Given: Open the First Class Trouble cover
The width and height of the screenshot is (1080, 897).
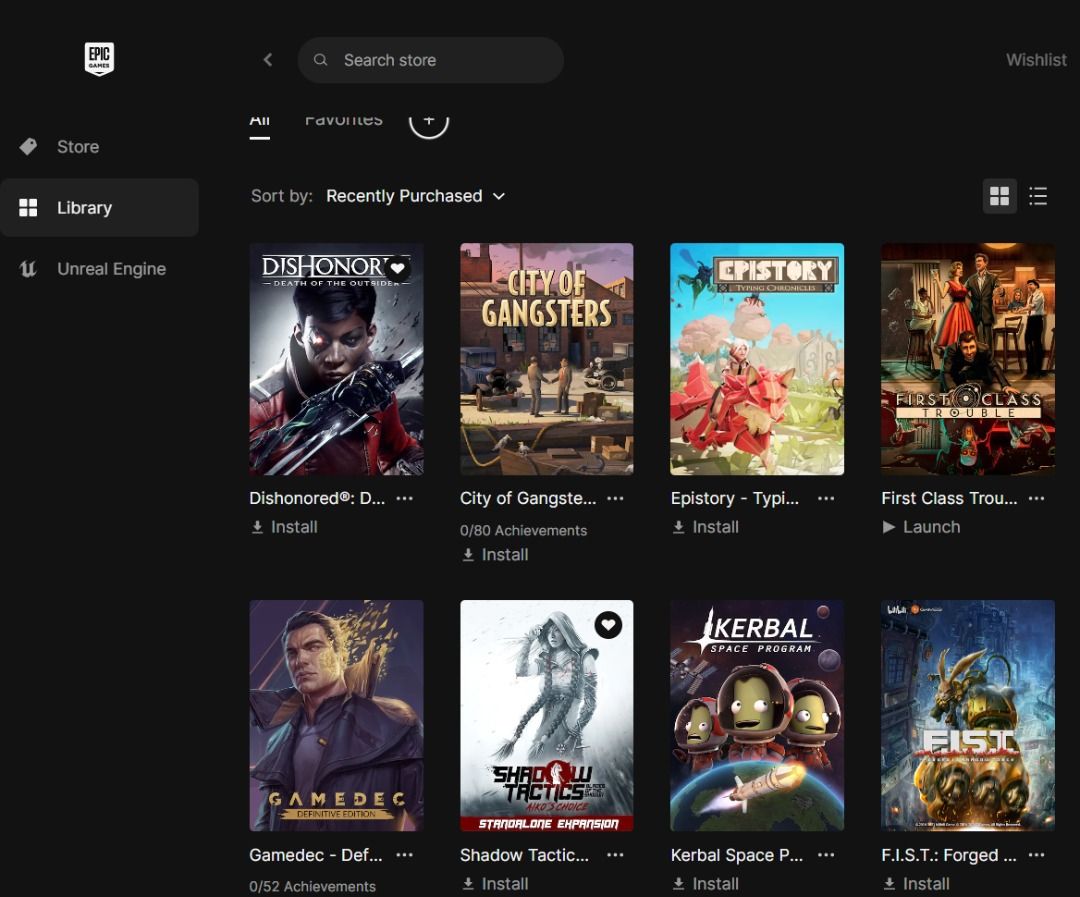Looking at the screenshot, I should (968, 359).
